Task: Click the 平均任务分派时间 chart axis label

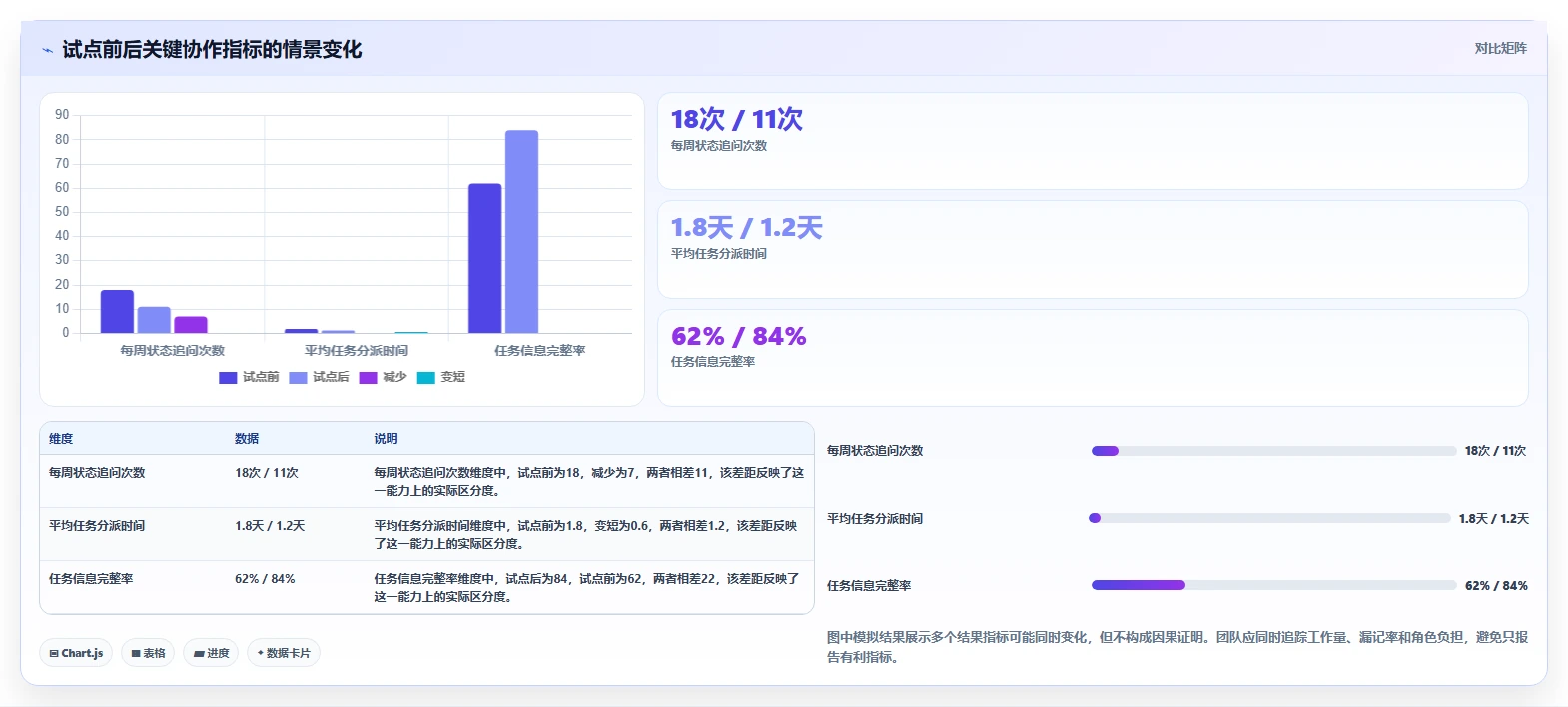Action: pyautogui.click(x=357, y=351)
